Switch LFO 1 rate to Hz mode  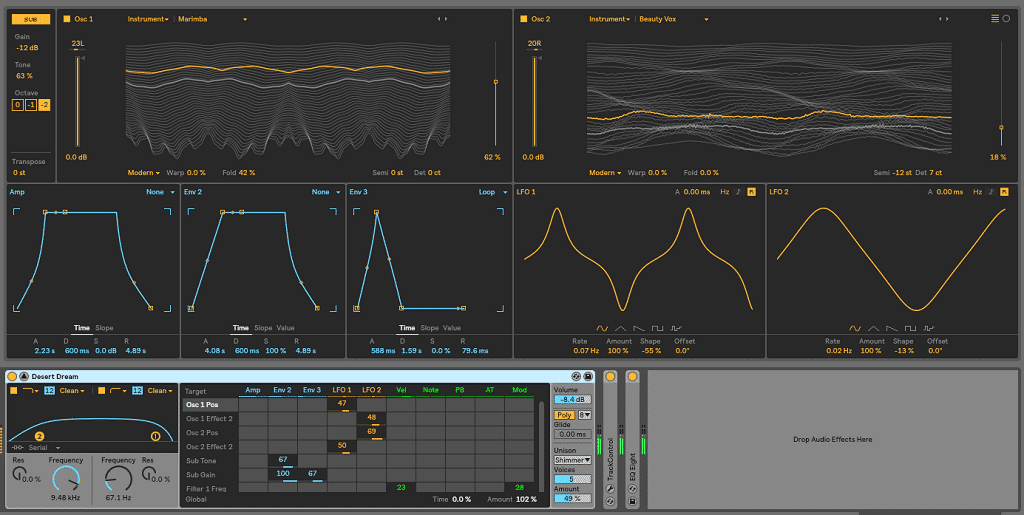[x=724, y=192]
